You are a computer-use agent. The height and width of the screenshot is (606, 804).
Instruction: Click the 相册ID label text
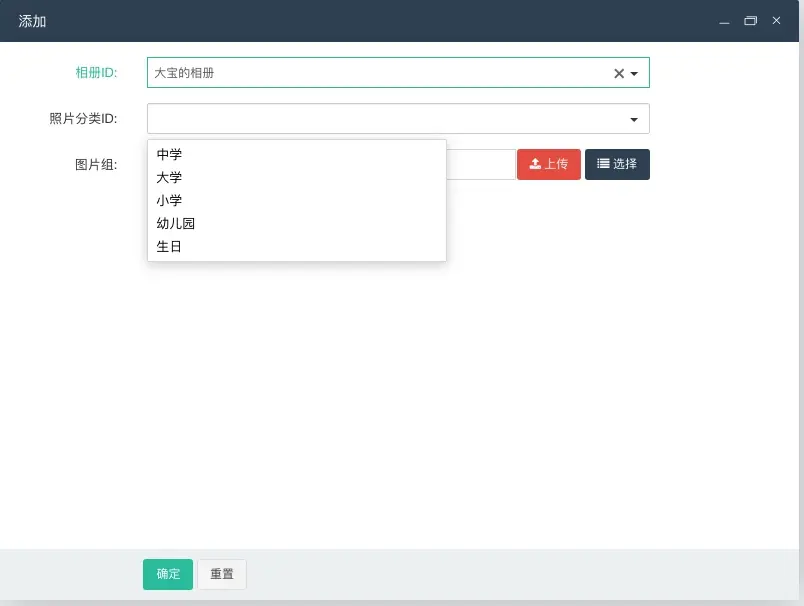[x=96, y=73]
